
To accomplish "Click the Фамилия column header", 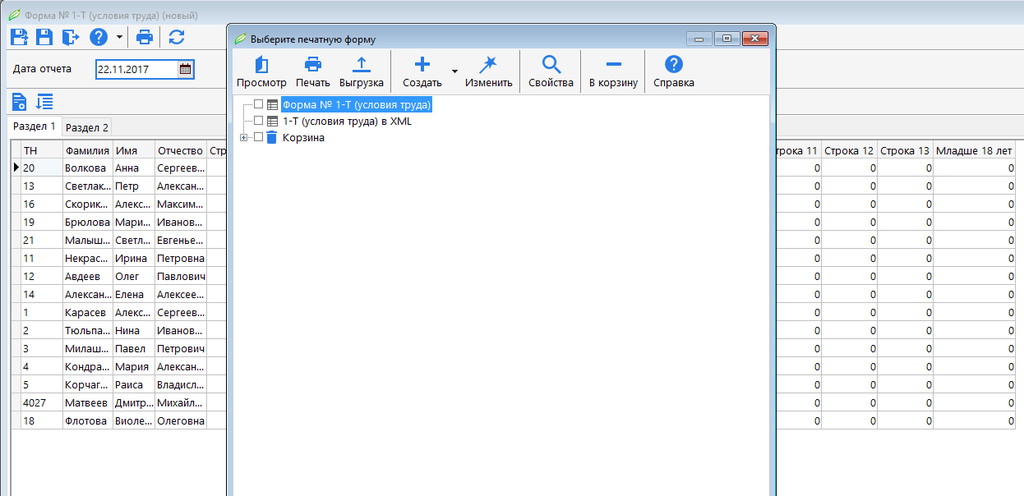I will (x=88, y=151).
